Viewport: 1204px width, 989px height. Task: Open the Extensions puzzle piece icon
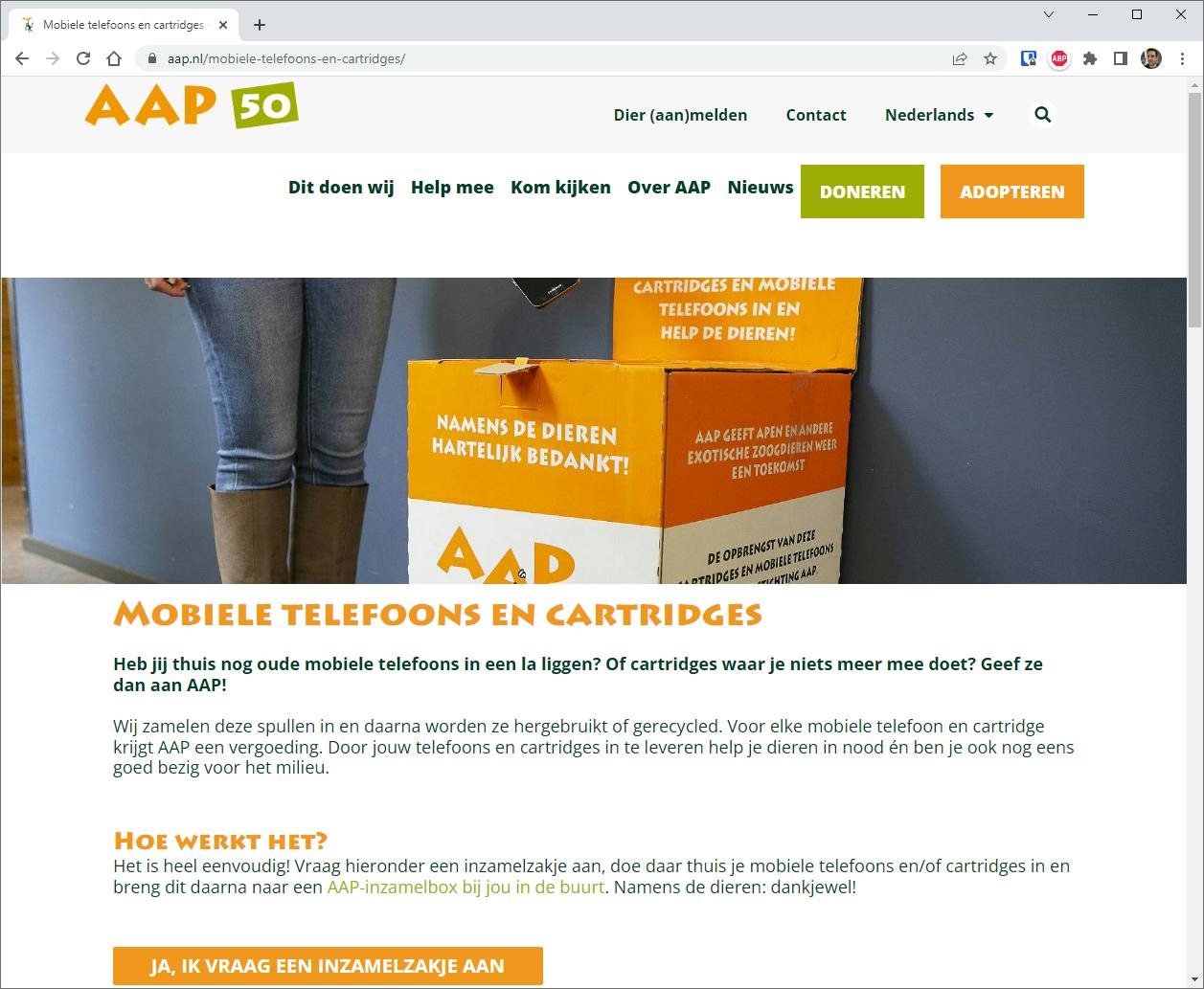click(1090, 58)
